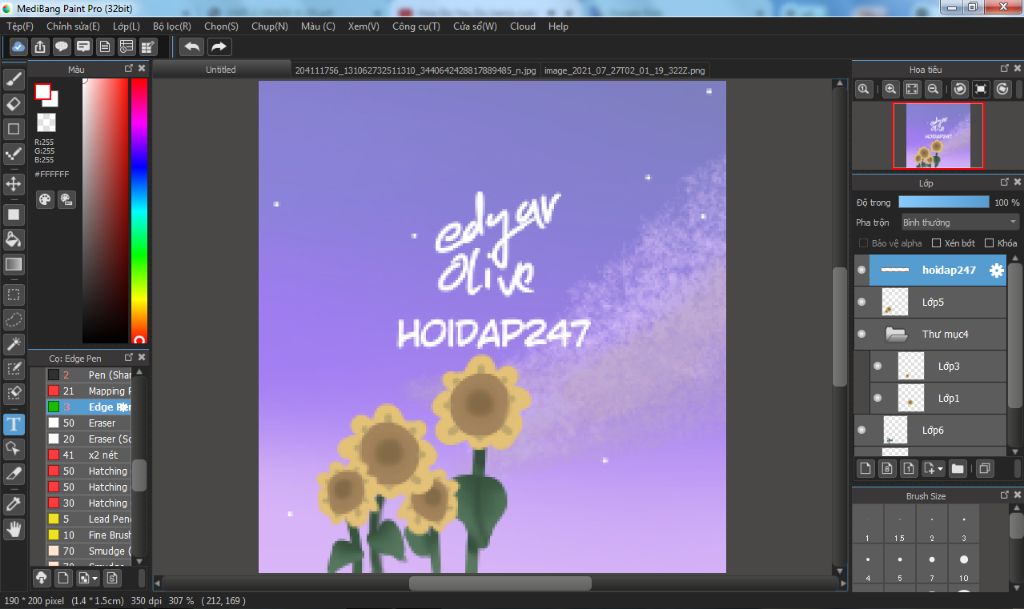This screenshot has height=609, width=1024.
Task: Enable the Xén bớt checkbox
Action: [936, 243]
